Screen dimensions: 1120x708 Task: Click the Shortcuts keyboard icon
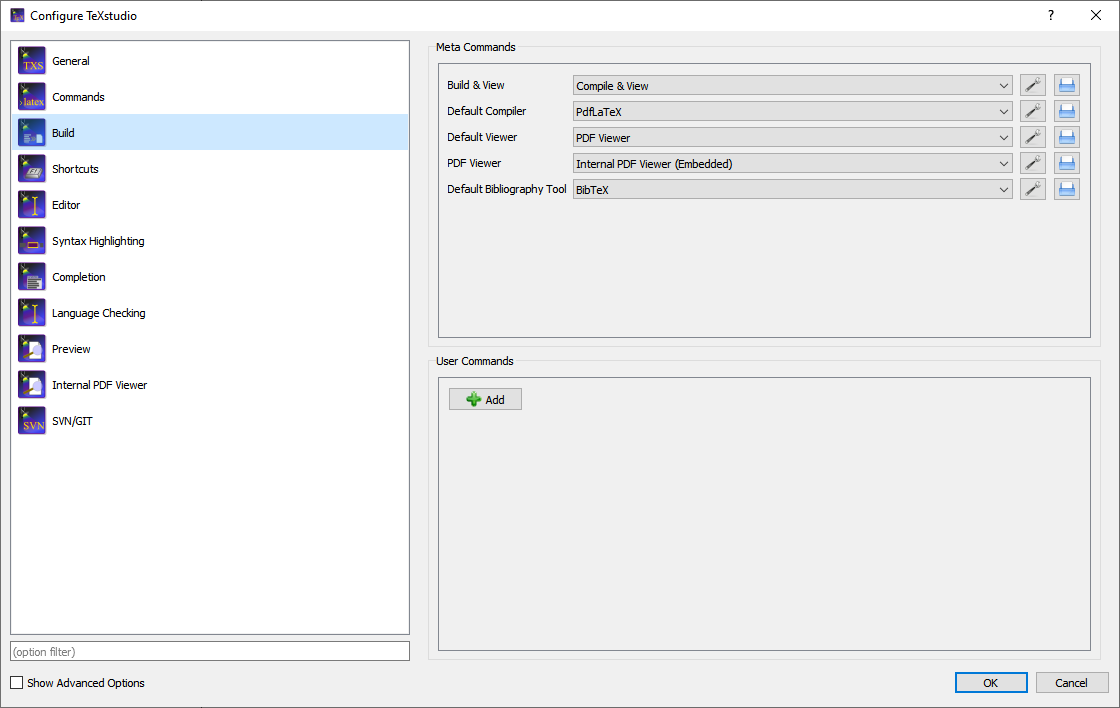[30, 168]
